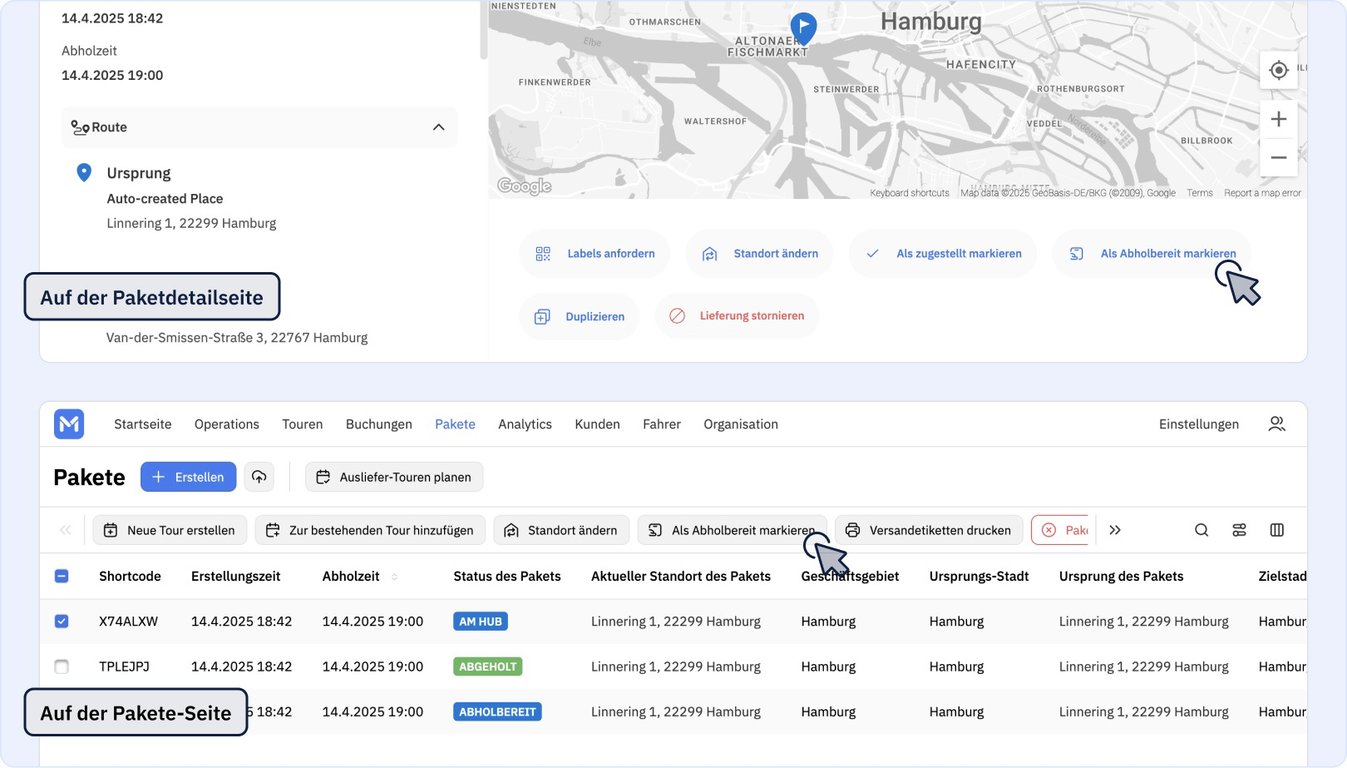
Task: Click Labels anfordern button
Action: point(594,254)
